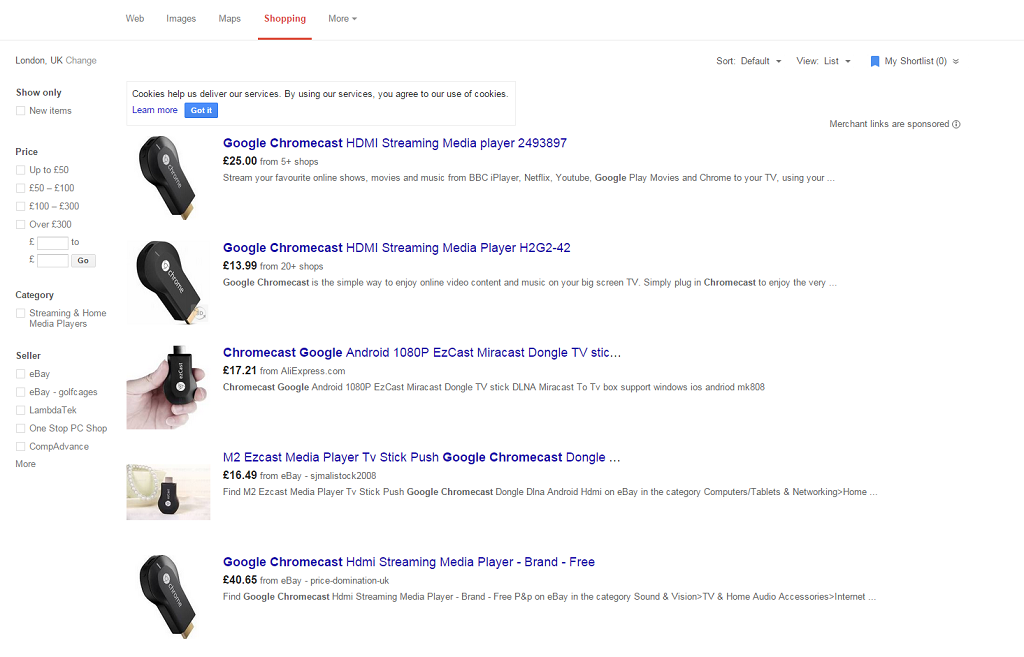The width and height of the screenshot is (1024, 657).
Task: Open Chromecast Media Player H2G2-42 listing
Action: pyautogui.click(x=396, y=248)
